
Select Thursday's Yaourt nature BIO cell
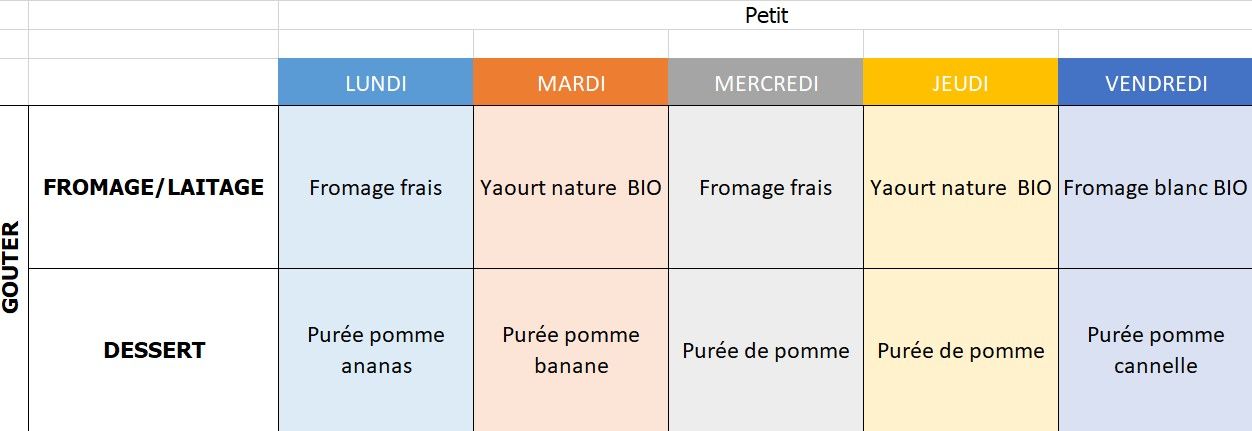coord(960,188)
